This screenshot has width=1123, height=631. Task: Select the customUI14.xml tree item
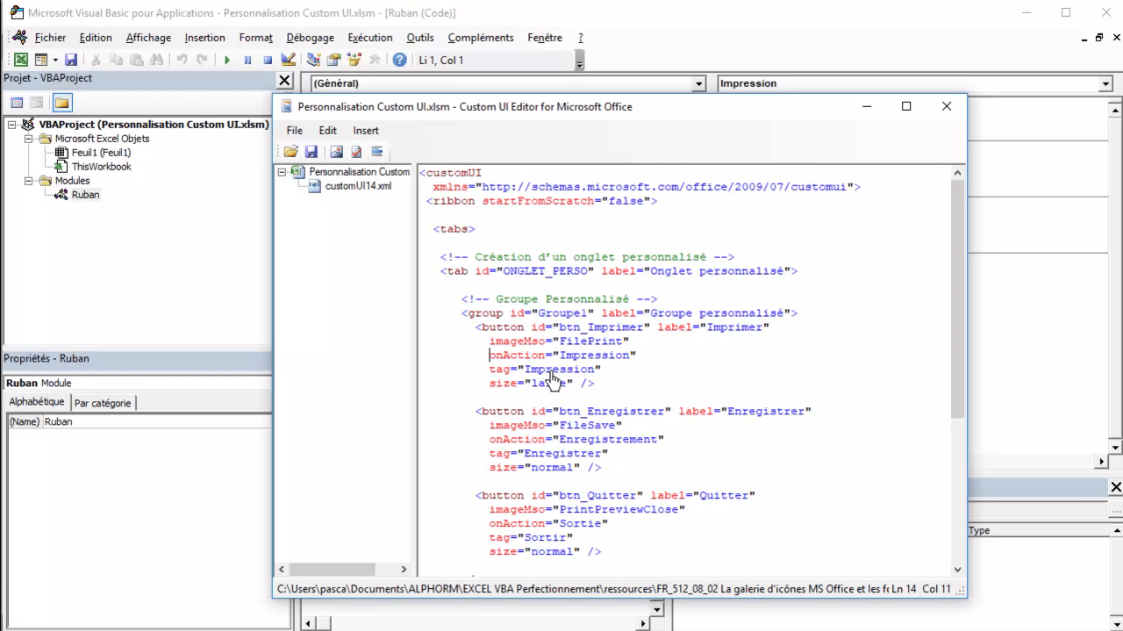click(359, 184)
